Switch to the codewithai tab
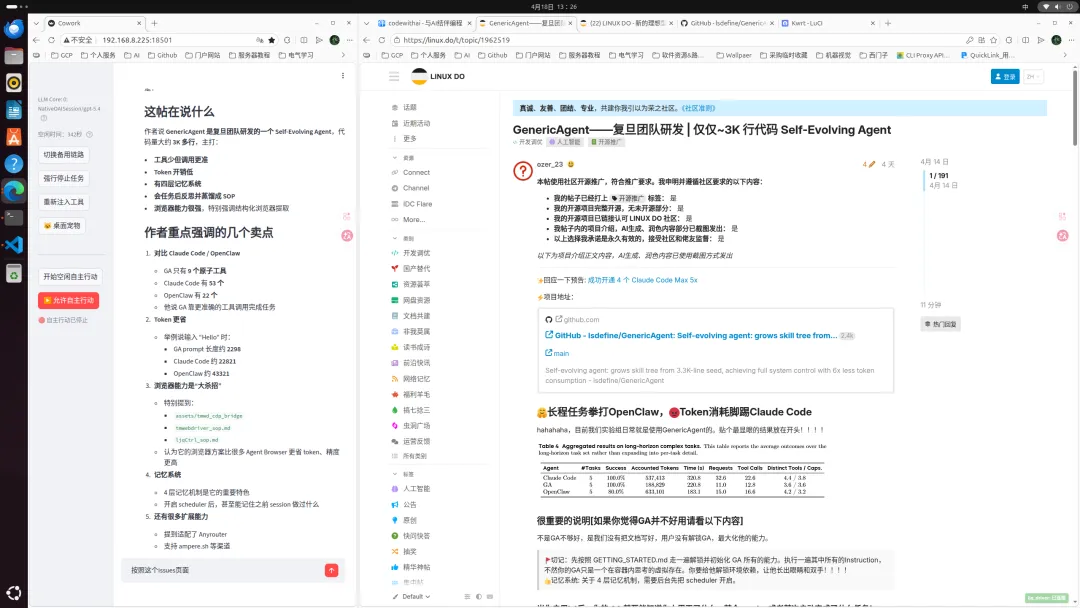Image resolution: width=1080 pixels, height=608 pixels. (x=424, y=23)
